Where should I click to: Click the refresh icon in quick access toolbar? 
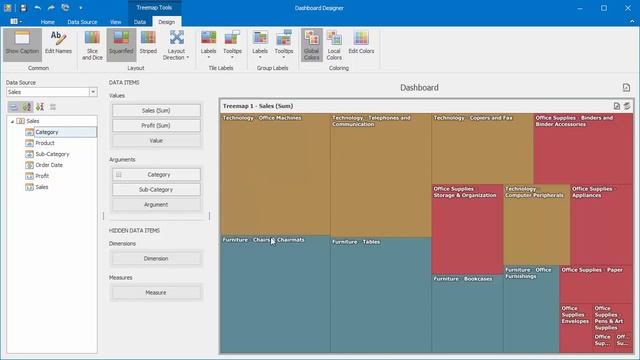click(65, 8)
